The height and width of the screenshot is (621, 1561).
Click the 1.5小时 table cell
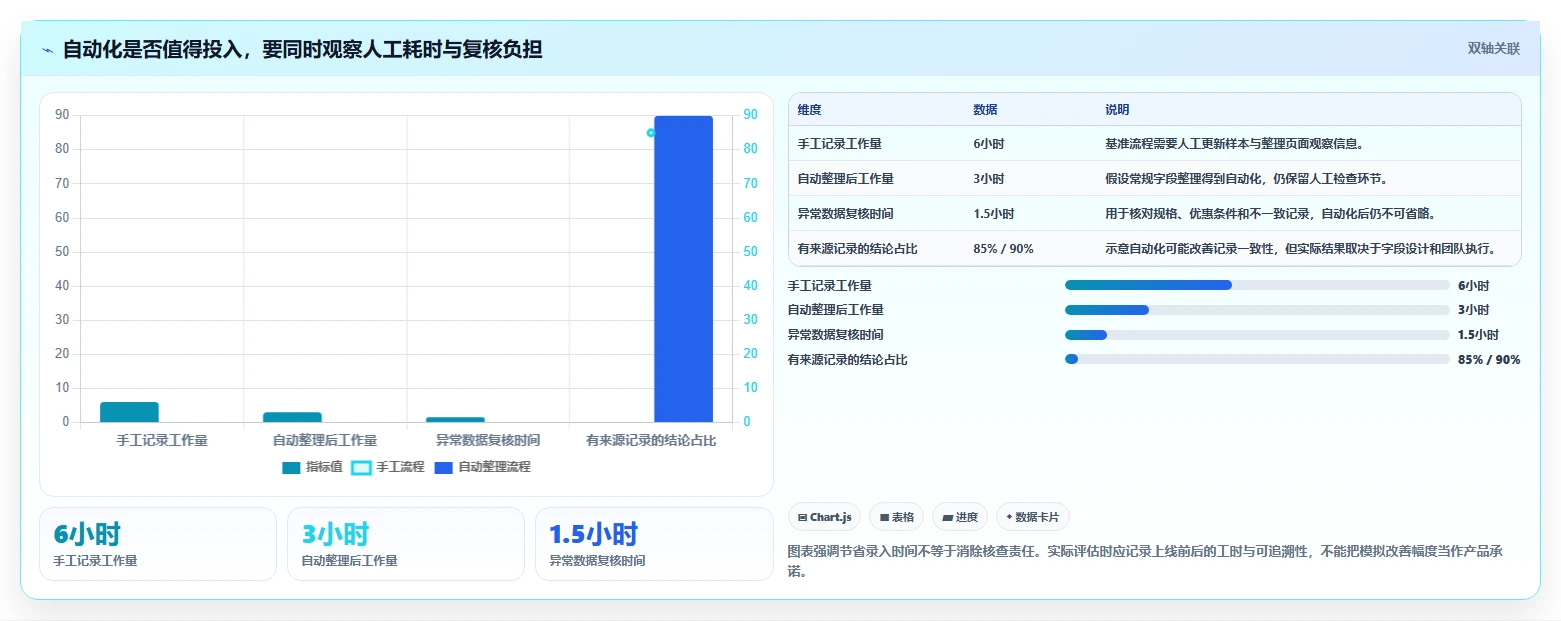993,214
